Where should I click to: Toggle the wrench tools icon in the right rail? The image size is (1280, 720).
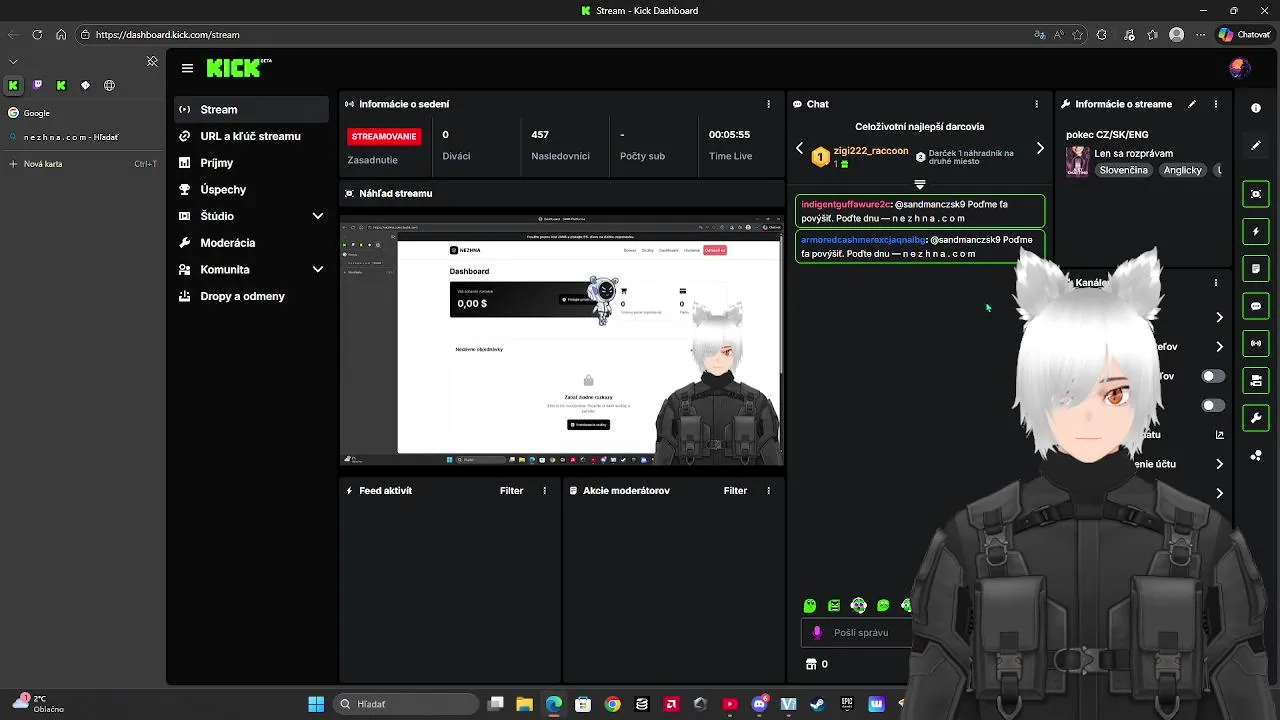pyautogui.click(x=1256, y=417)
